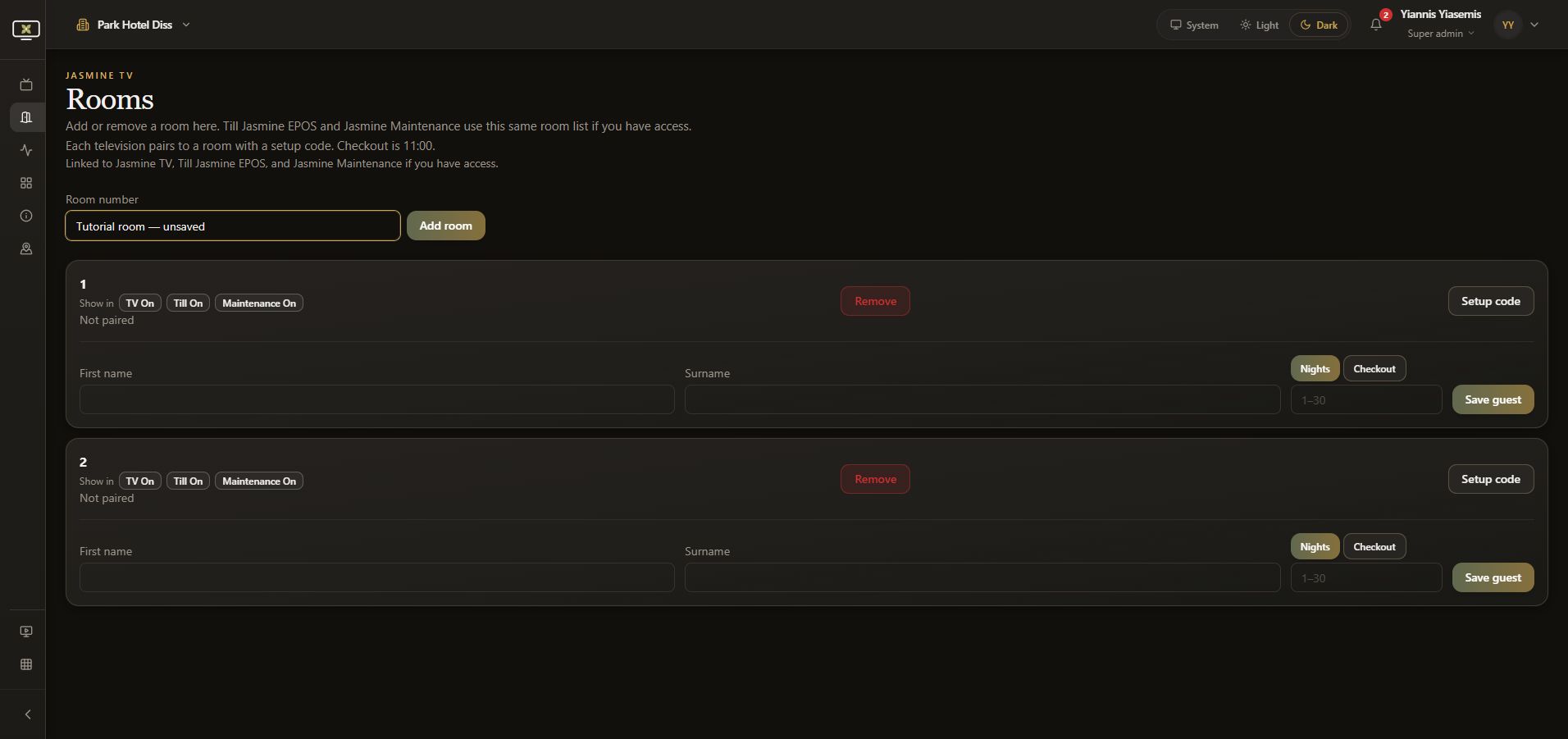Click the YY user avatar

tap(1507, 25)
